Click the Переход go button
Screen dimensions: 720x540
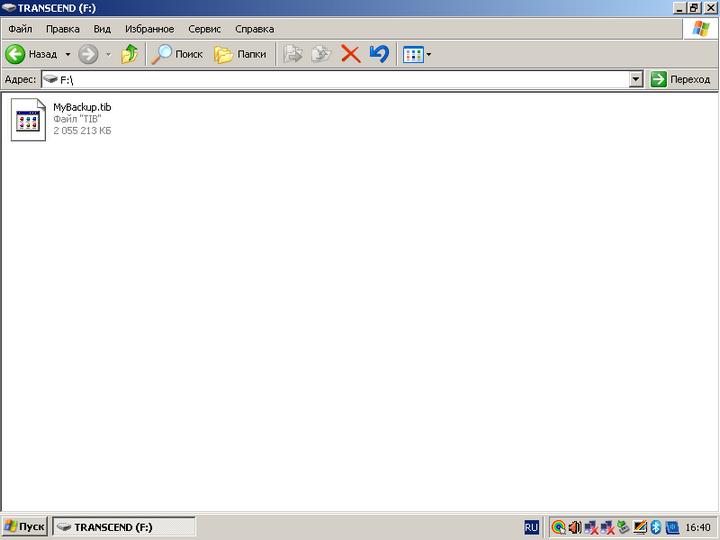pos(680,79)
